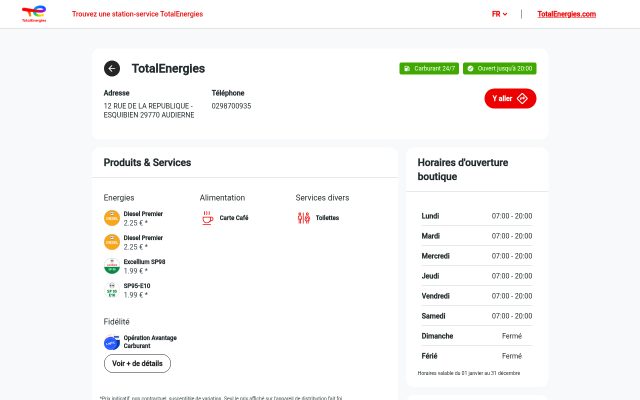Click the Excellium SP98 price 1.99 €
640x400 pixels.
click(136, 271)
